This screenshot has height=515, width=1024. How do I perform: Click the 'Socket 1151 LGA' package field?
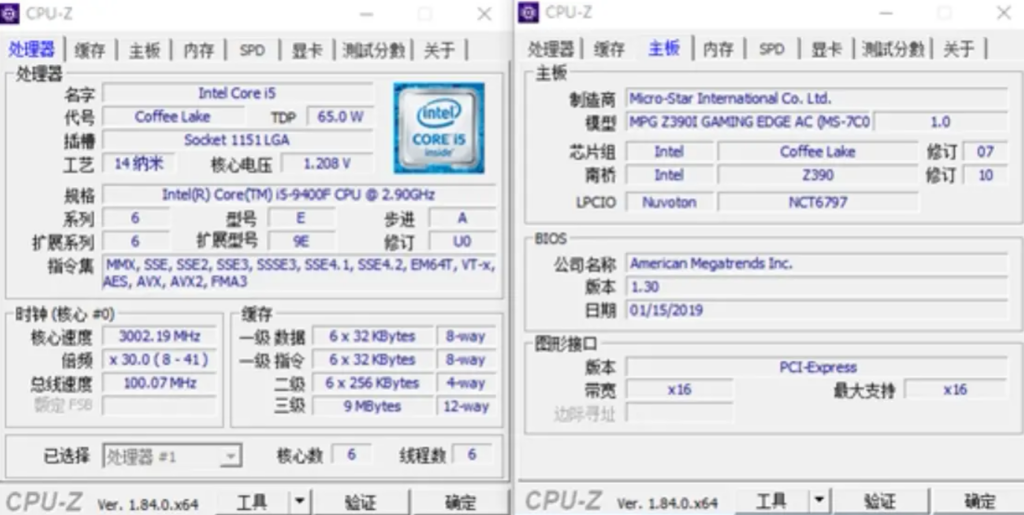238,140
